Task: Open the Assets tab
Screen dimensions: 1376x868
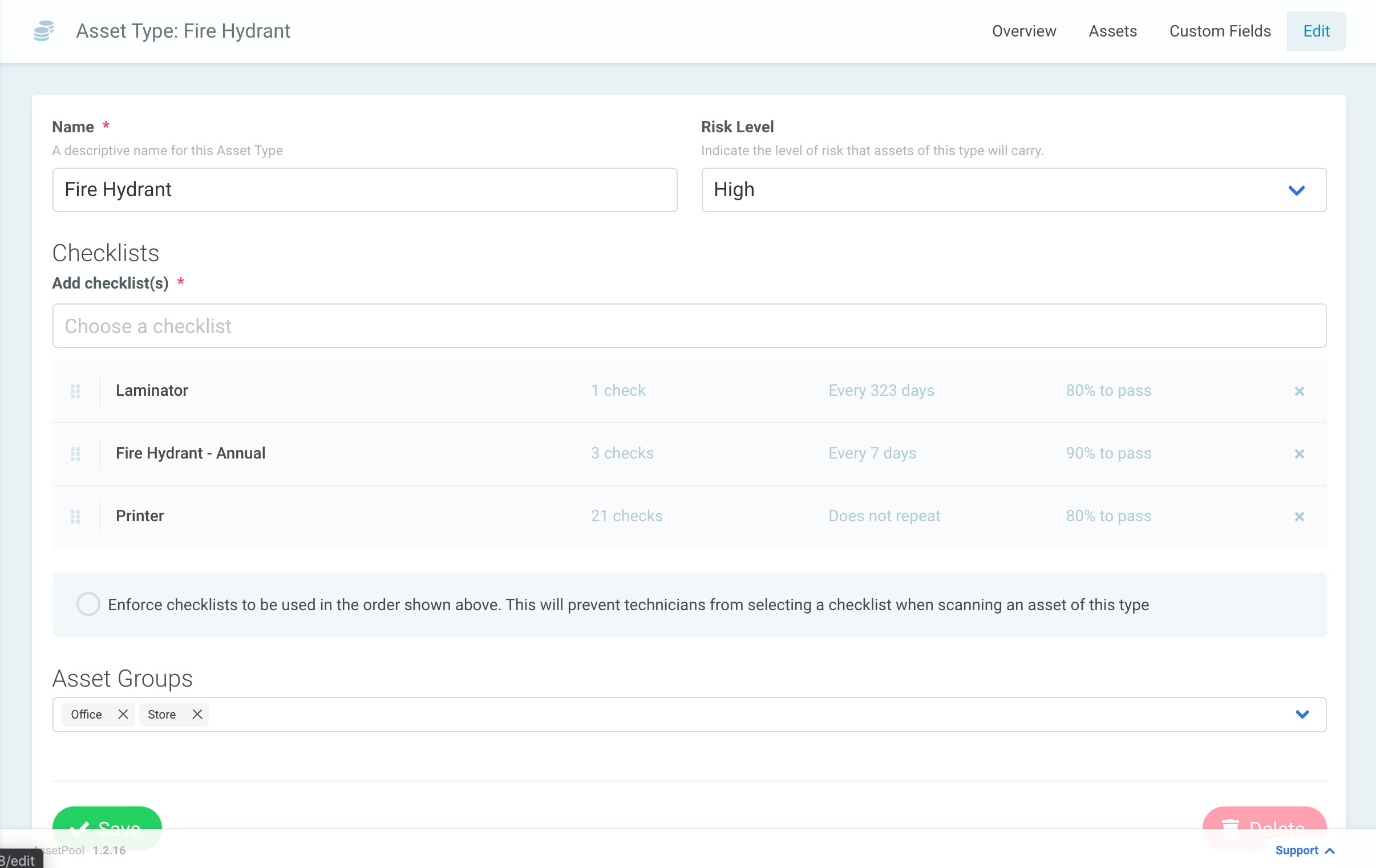Action: pyautogui.click(x=1112, y=31)
